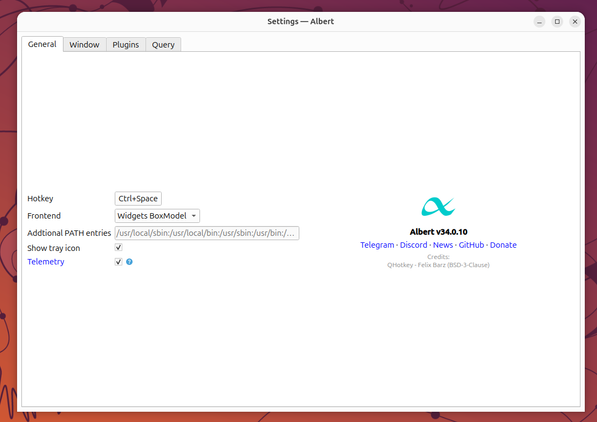Viewport: 597px width, 422px height.
Task: Switch to the General tab
Action: coord(42,44)
